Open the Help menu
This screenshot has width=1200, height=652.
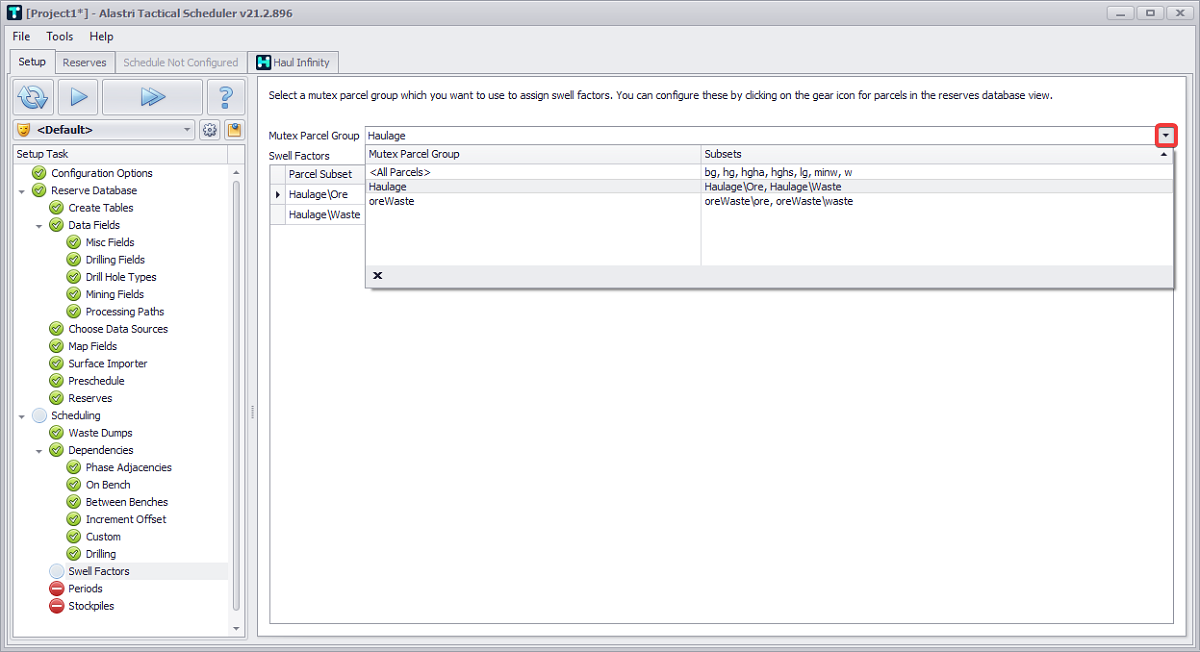[101, 36]
